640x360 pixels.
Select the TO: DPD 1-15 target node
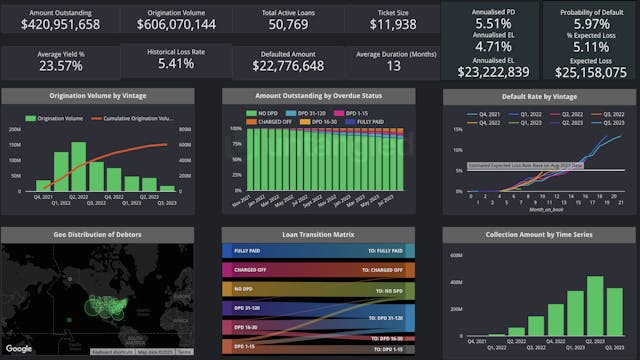click(x=410, y=349)
